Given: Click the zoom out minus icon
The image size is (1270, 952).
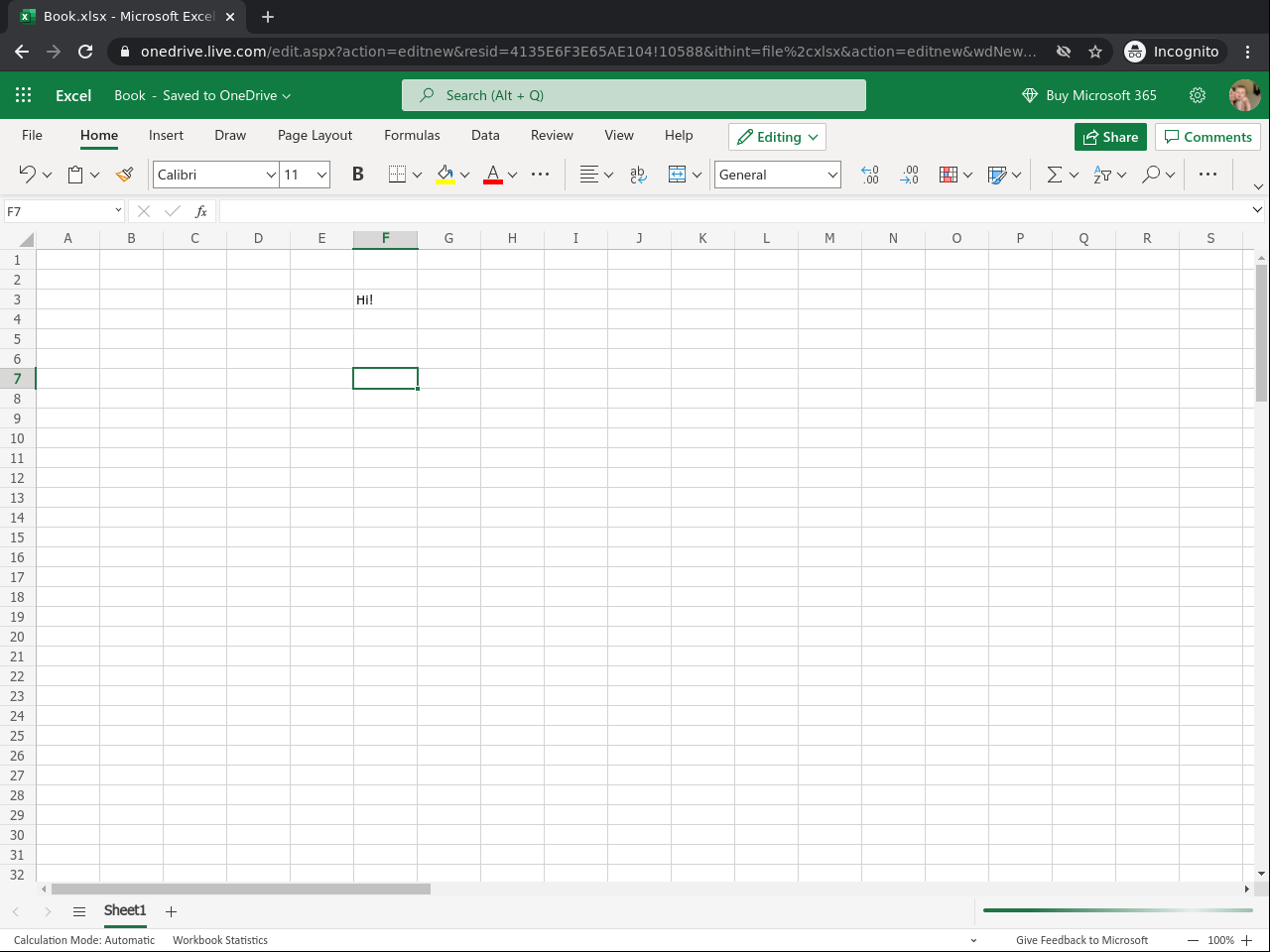Looking at the screenshot, I should click(x=1194, y=940).
